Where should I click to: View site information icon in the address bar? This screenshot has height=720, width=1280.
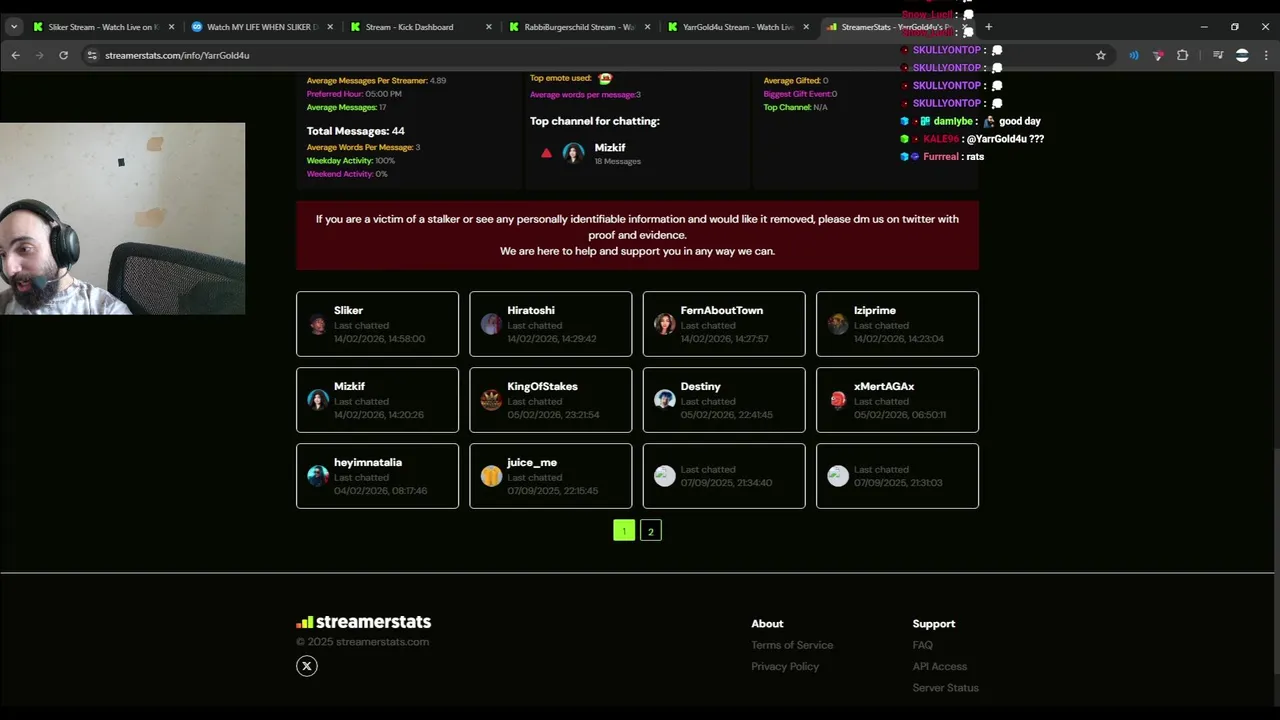coord(92,55)
